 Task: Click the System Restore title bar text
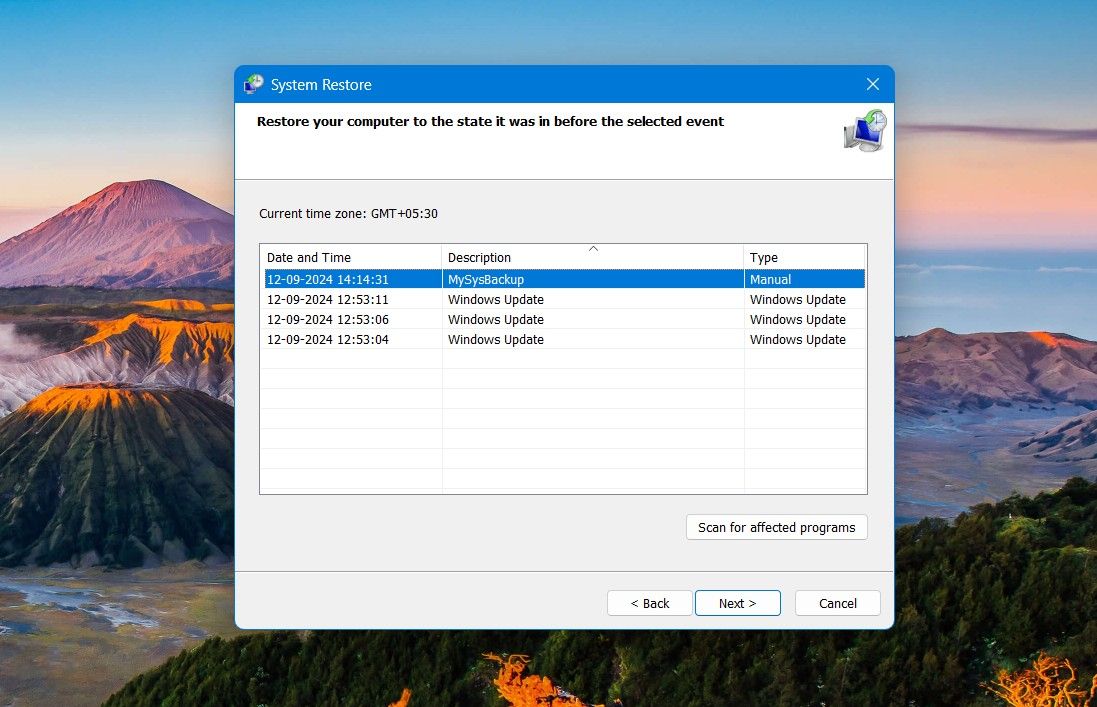321,85
